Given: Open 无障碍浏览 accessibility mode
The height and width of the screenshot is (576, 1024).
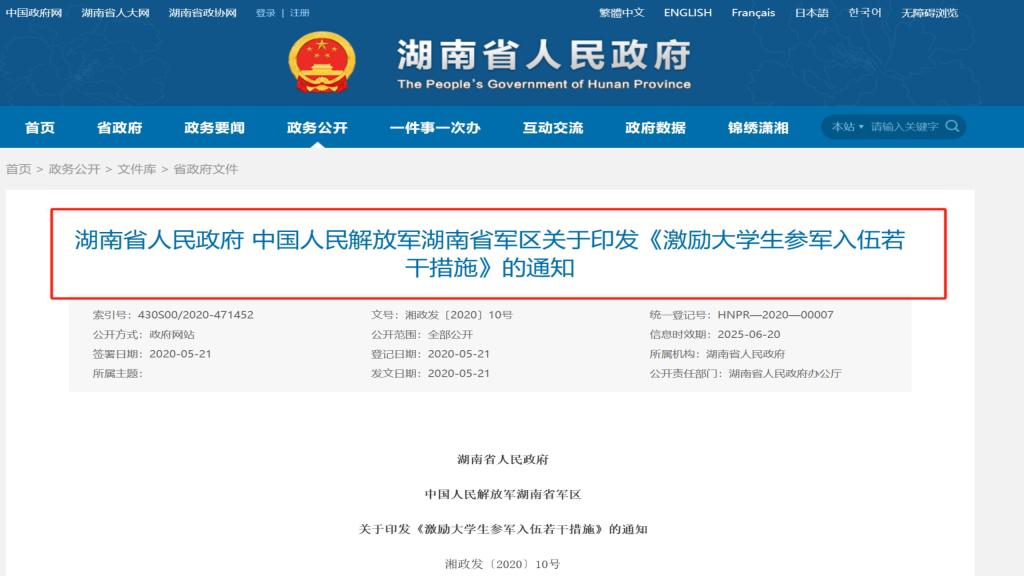Looking at the screenshot, I should coord(929,13).
